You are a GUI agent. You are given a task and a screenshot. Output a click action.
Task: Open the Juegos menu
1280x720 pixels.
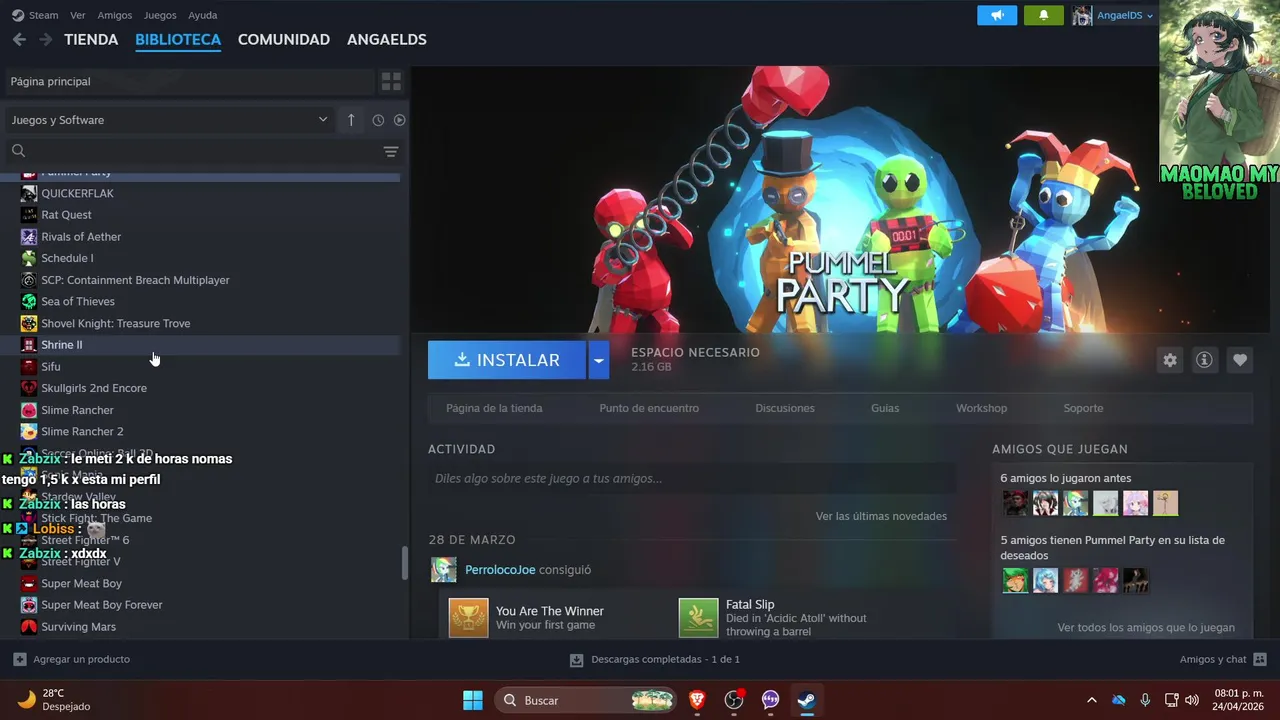(160, 15)
